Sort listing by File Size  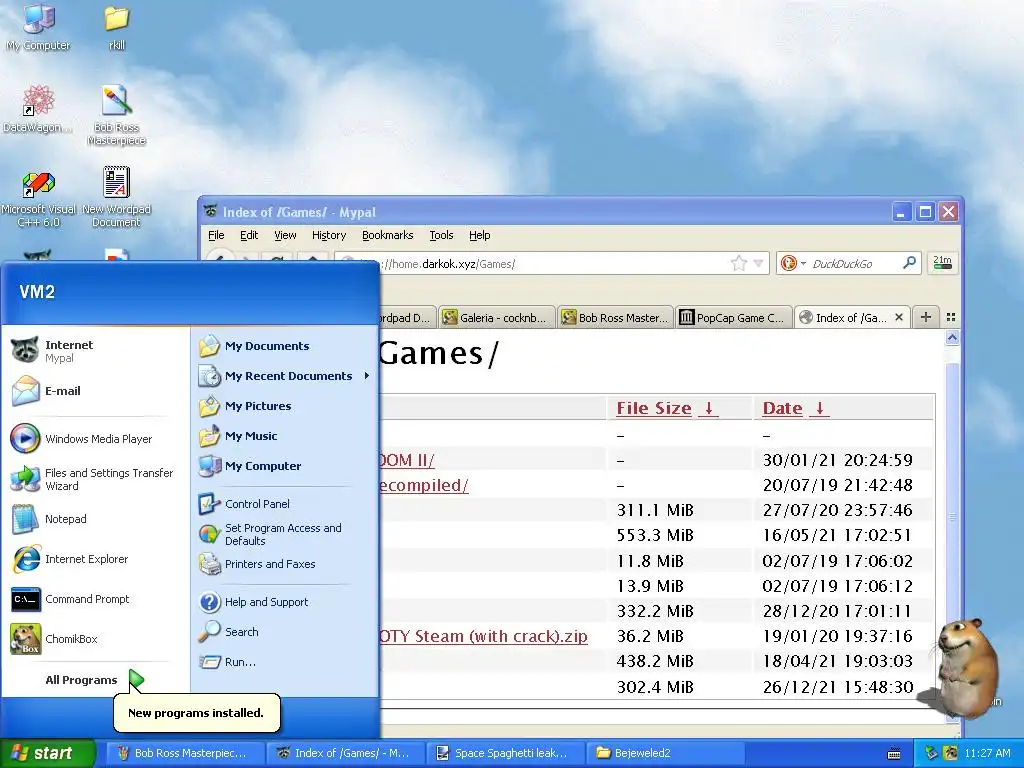(667, 408)
